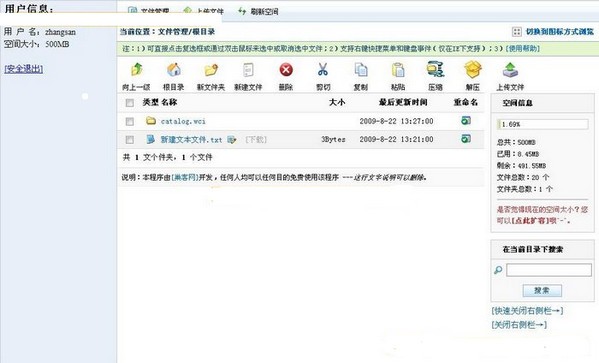The width and height of the screenshot is (599, 363).
Task: Create a folder with the 新文件夹 icon
Action: click(x=211, y=70)
